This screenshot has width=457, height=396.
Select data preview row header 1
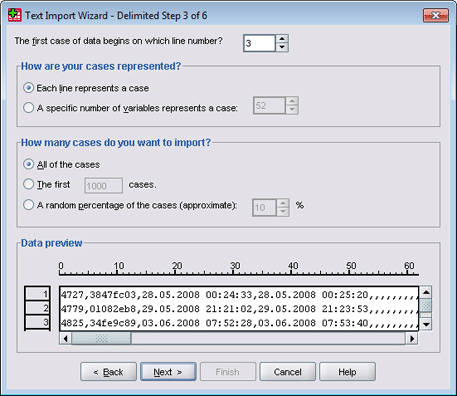37,294
